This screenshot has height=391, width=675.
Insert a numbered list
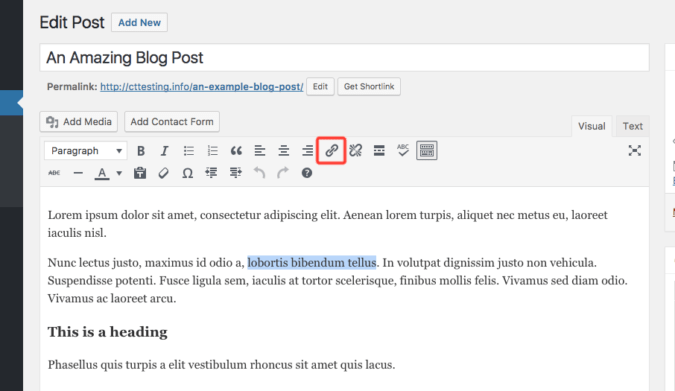tap(212, 151)
